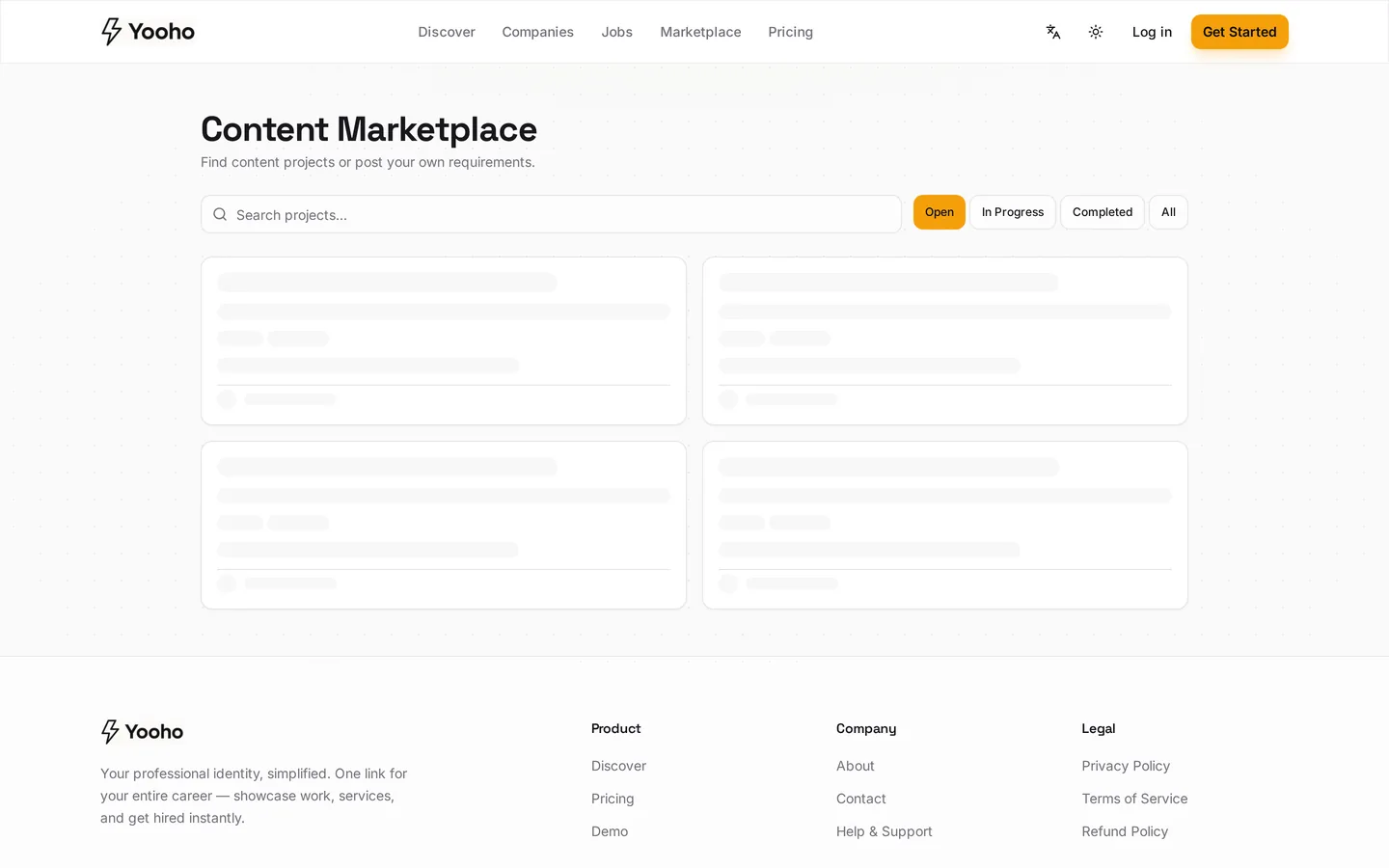Click the Yooho logo in the footer
This screenshot has width=1389, height=868.
coord(142,731)
